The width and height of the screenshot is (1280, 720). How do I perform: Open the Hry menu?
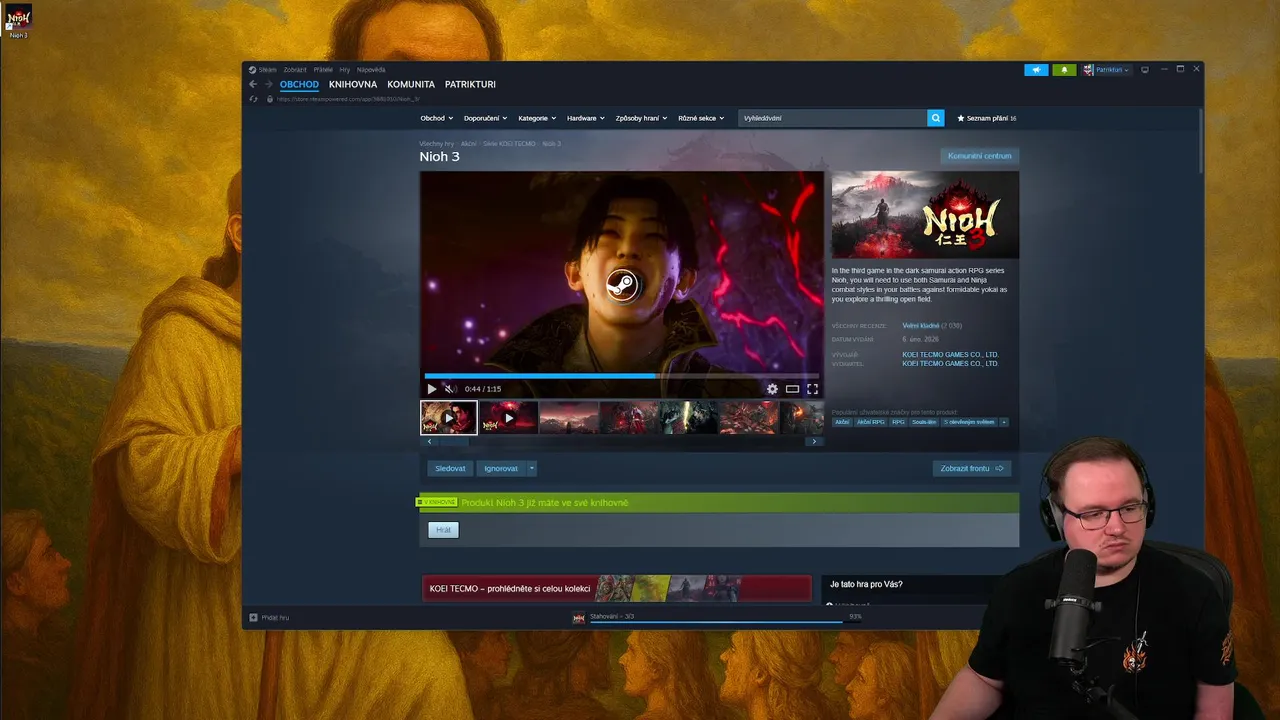(345, 70)
